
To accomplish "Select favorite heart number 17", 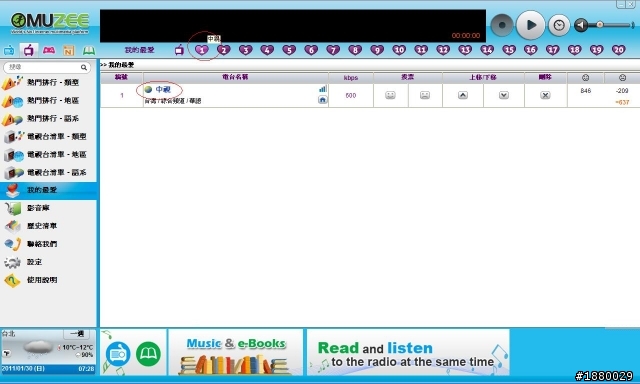I will 553,50.
